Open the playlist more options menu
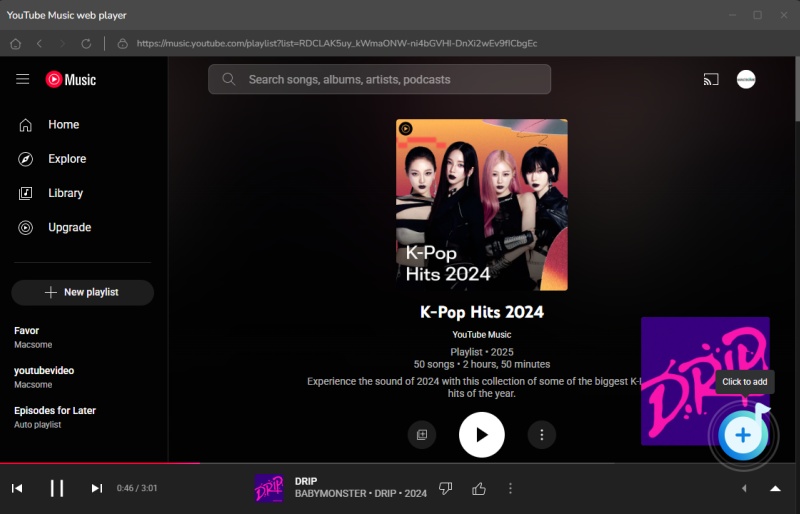800x514 pixels. pos(541,435)
